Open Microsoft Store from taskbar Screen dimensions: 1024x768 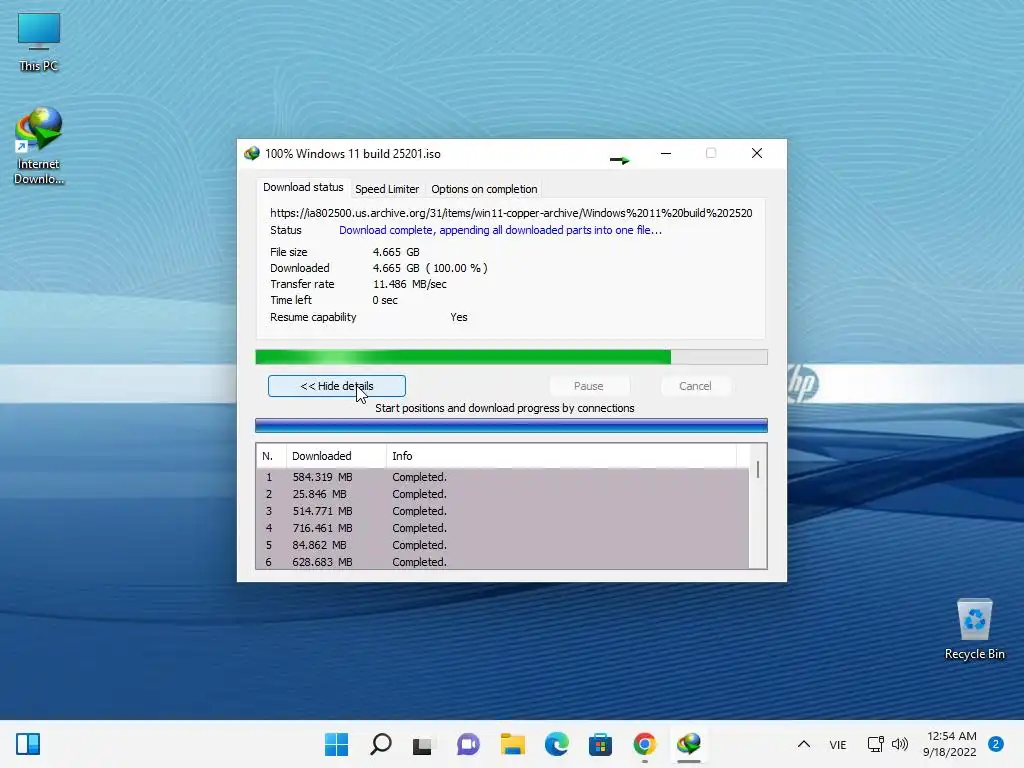click(x=600, y=744)
